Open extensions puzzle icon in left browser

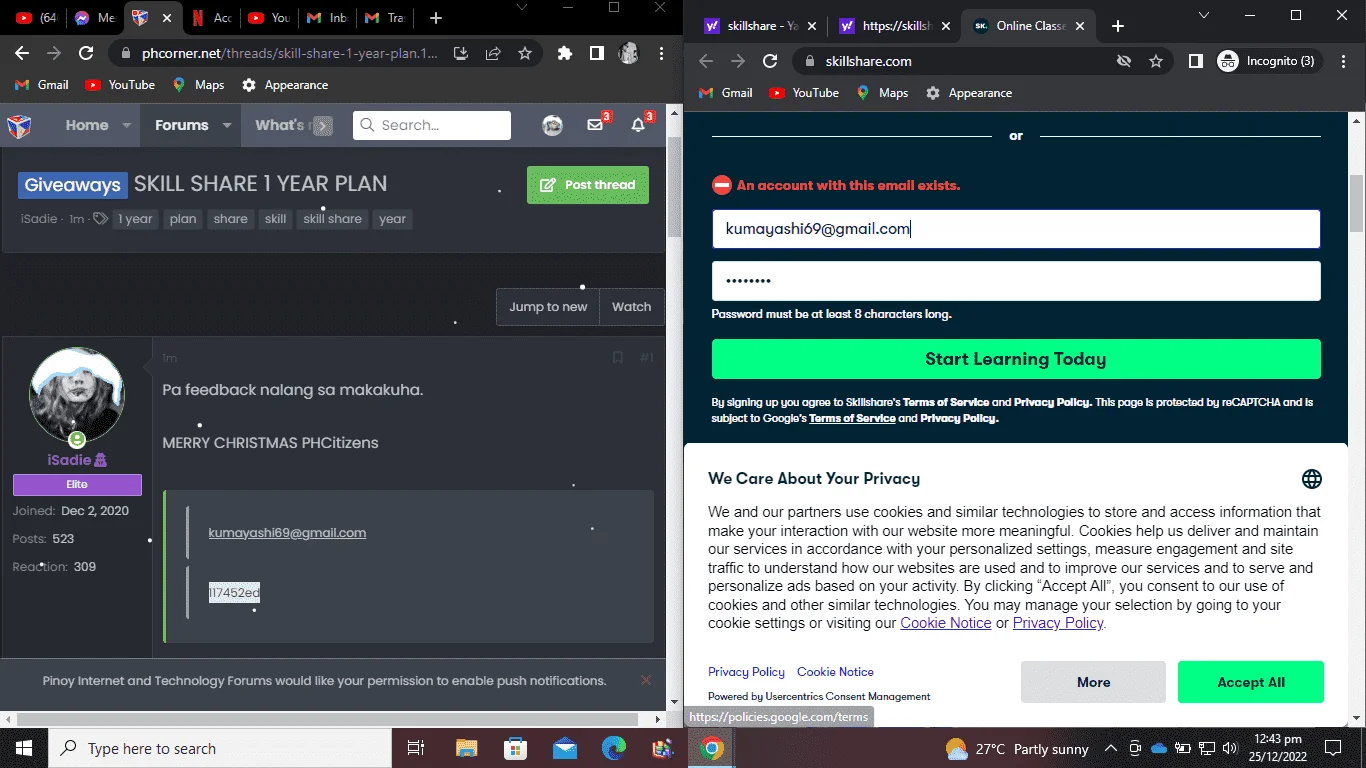coord(565,53)
